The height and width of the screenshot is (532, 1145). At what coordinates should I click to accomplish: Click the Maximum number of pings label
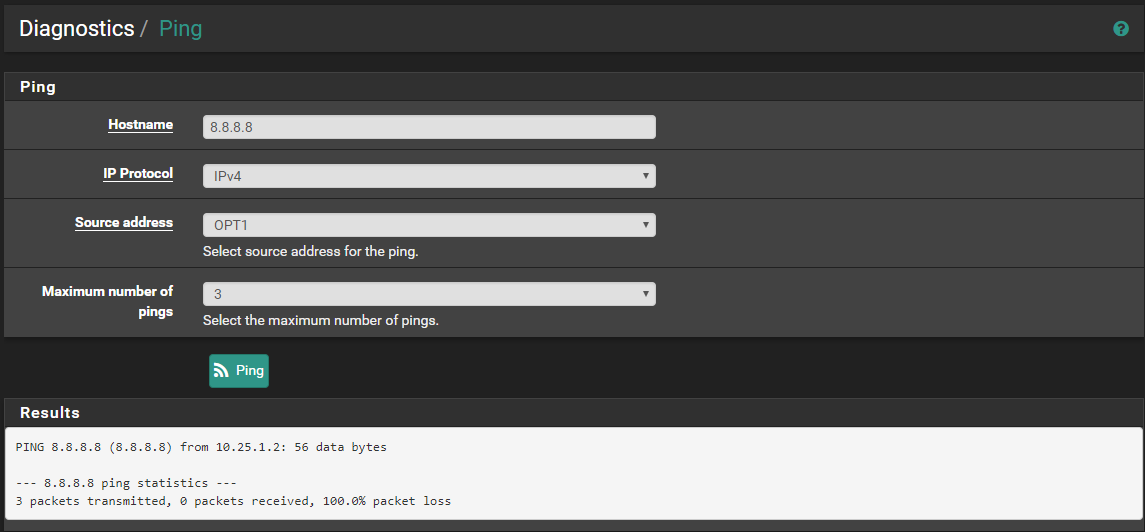pyautogui.click(x=107, y=301)
